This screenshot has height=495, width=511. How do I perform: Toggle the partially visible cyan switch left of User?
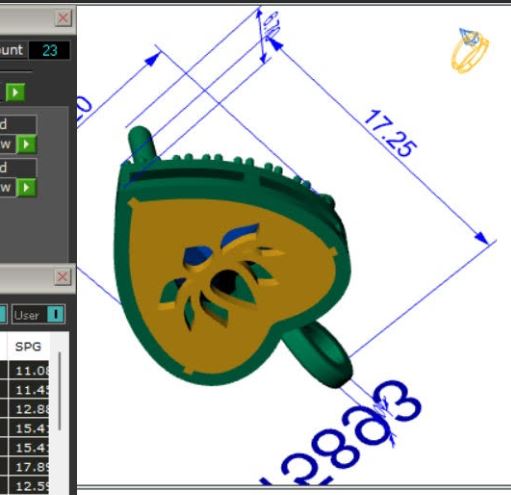(3, 315)
